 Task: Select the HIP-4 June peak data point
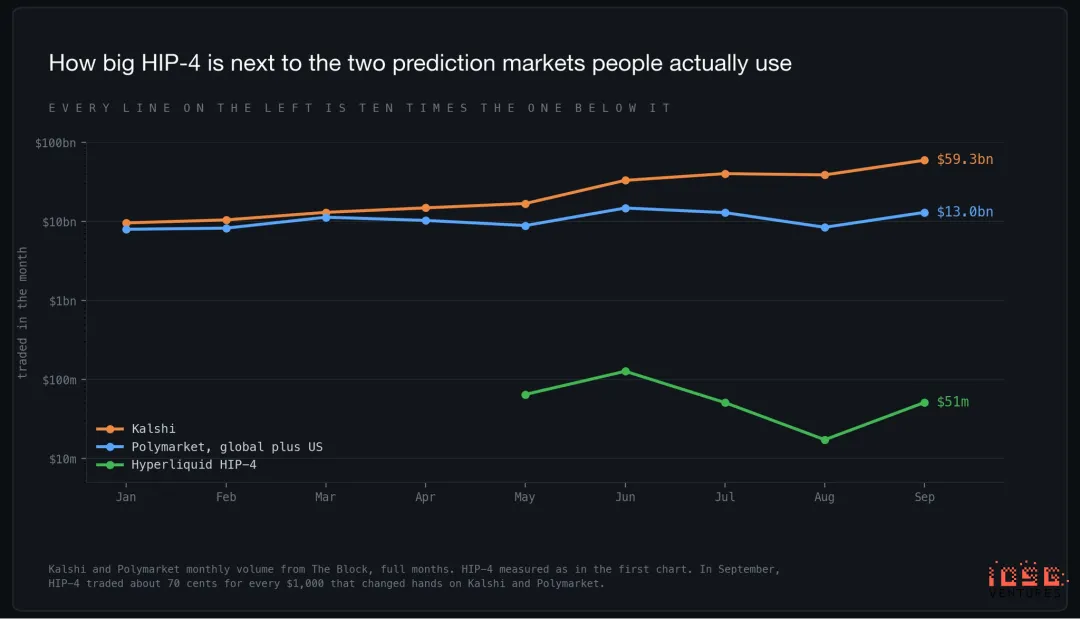625,371
